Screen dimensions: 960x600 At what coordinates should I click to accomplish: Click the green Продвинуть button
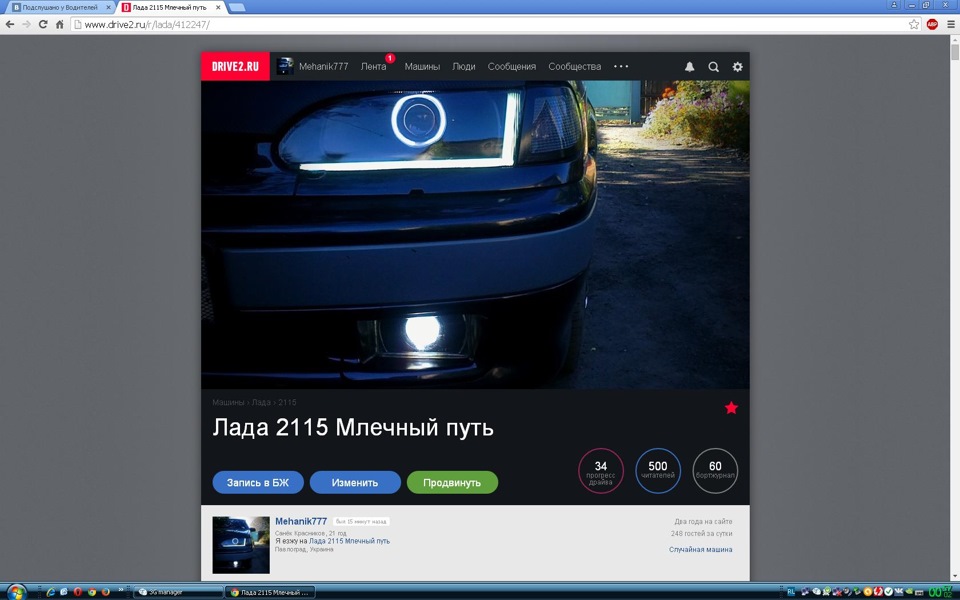pyautogui.click(x=452, y=482)
